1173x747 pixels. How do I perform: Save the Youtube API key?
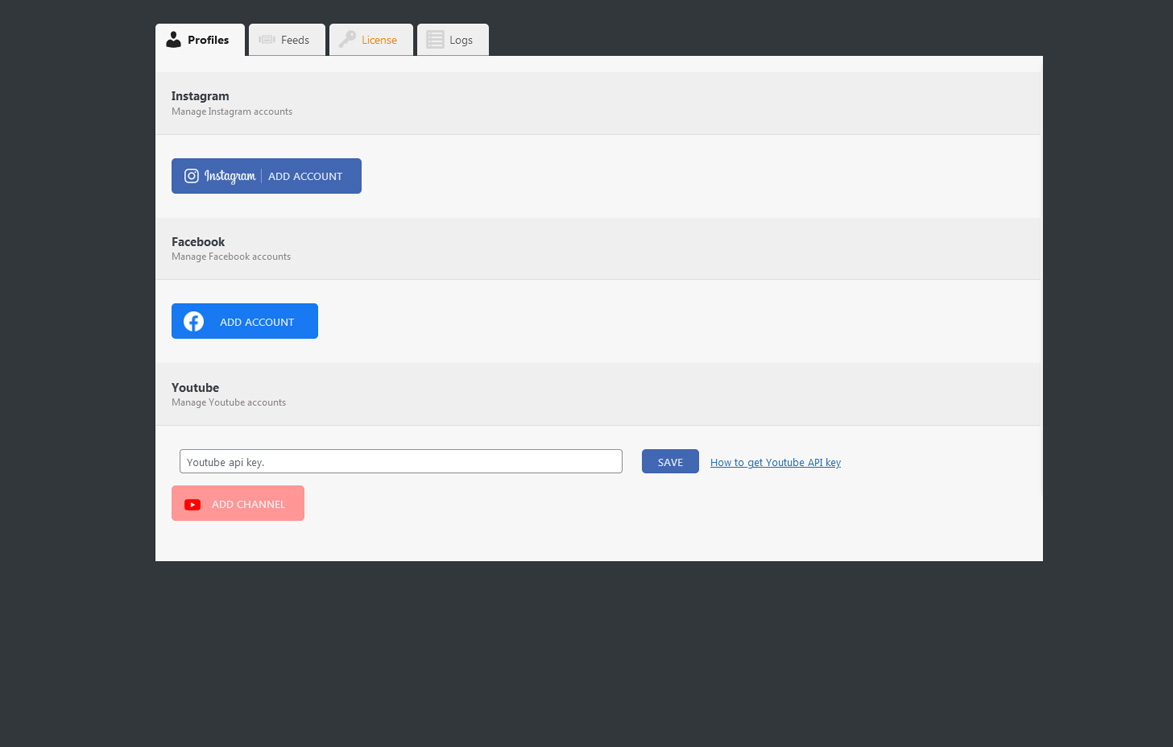[x=670, y=461]
